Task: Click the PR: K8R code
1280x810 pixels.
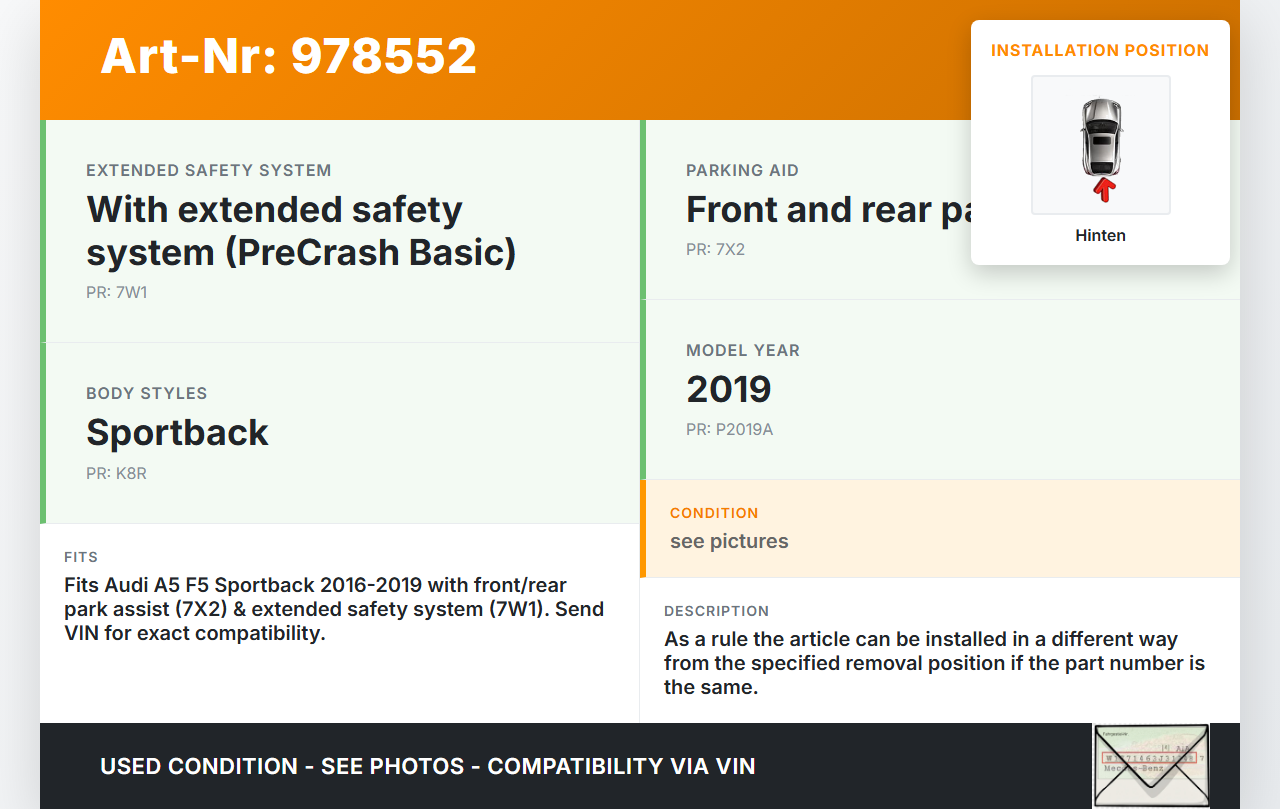Action: pos(116,473)
